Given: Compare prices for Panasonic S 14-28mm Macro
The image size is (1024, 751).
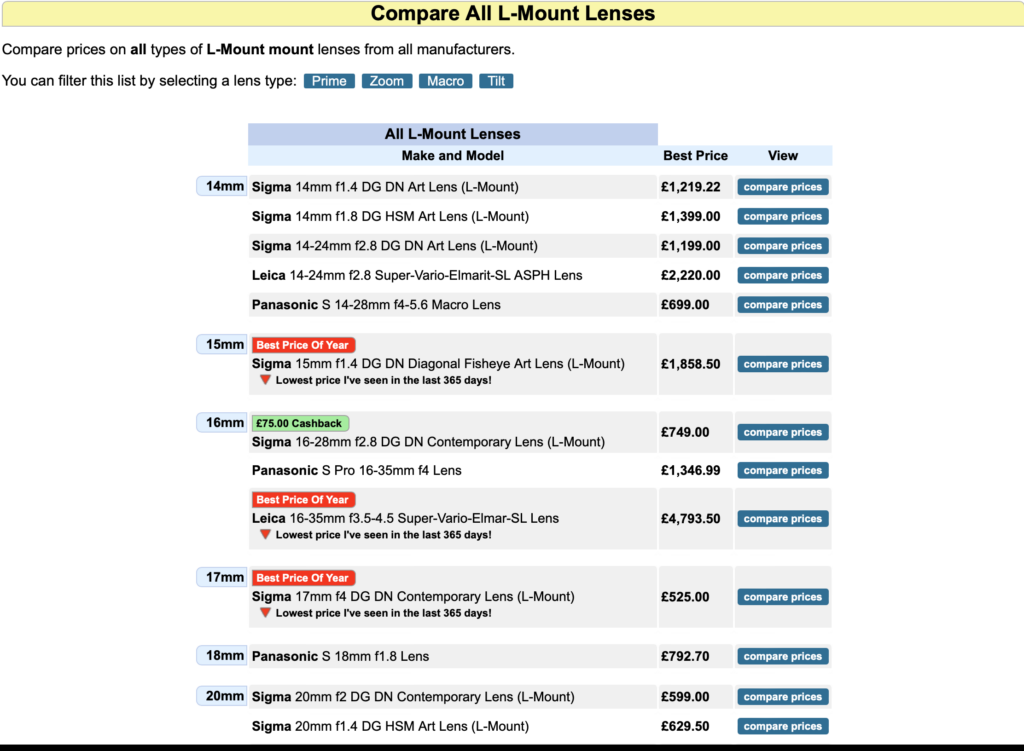Looking at the screenshot, I should tap(783, 304).
